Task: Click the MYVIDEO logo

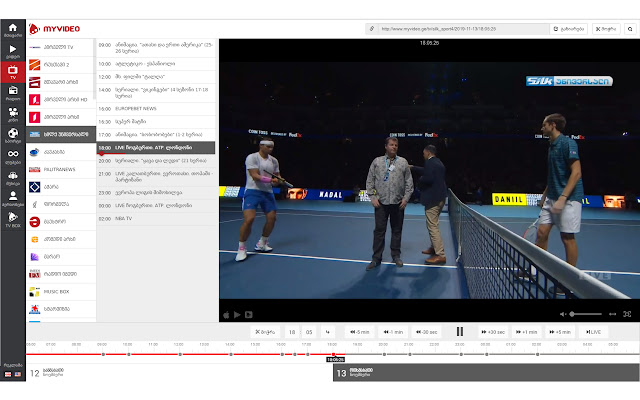Action: [54, 29]
